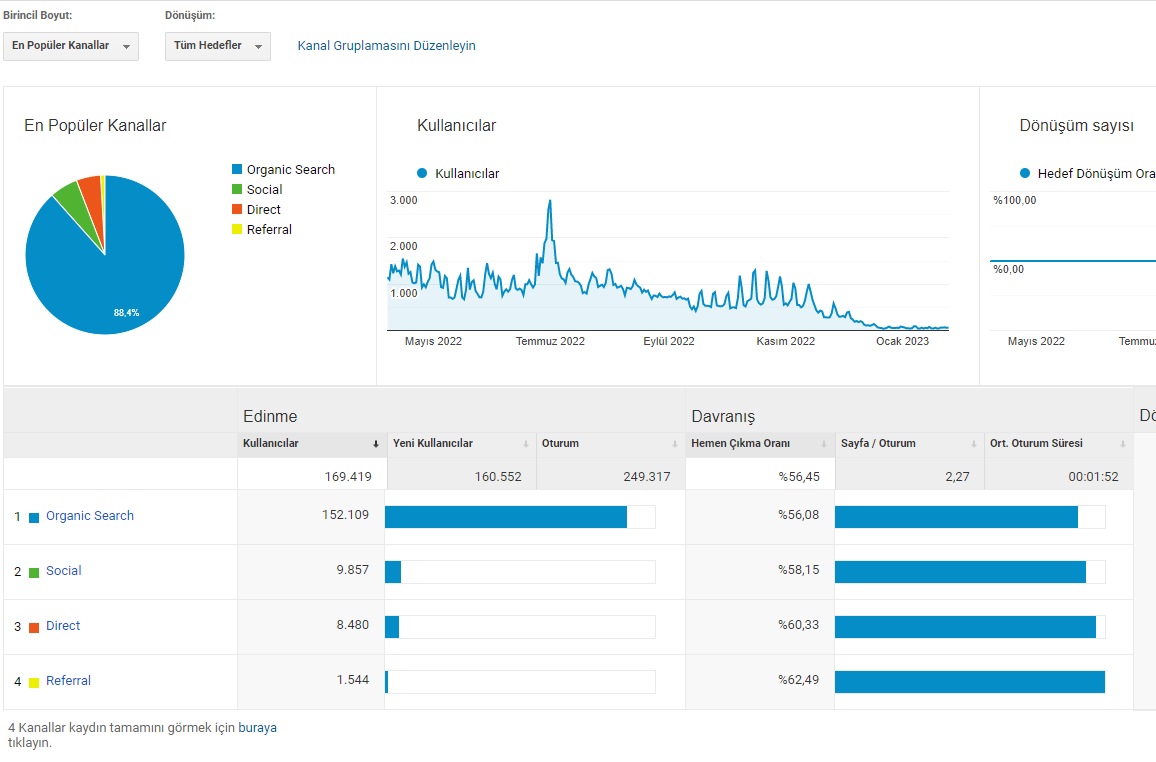Open Organic Search channel row link
This screenshot has height=762, width=1156.
click(90, 516)
